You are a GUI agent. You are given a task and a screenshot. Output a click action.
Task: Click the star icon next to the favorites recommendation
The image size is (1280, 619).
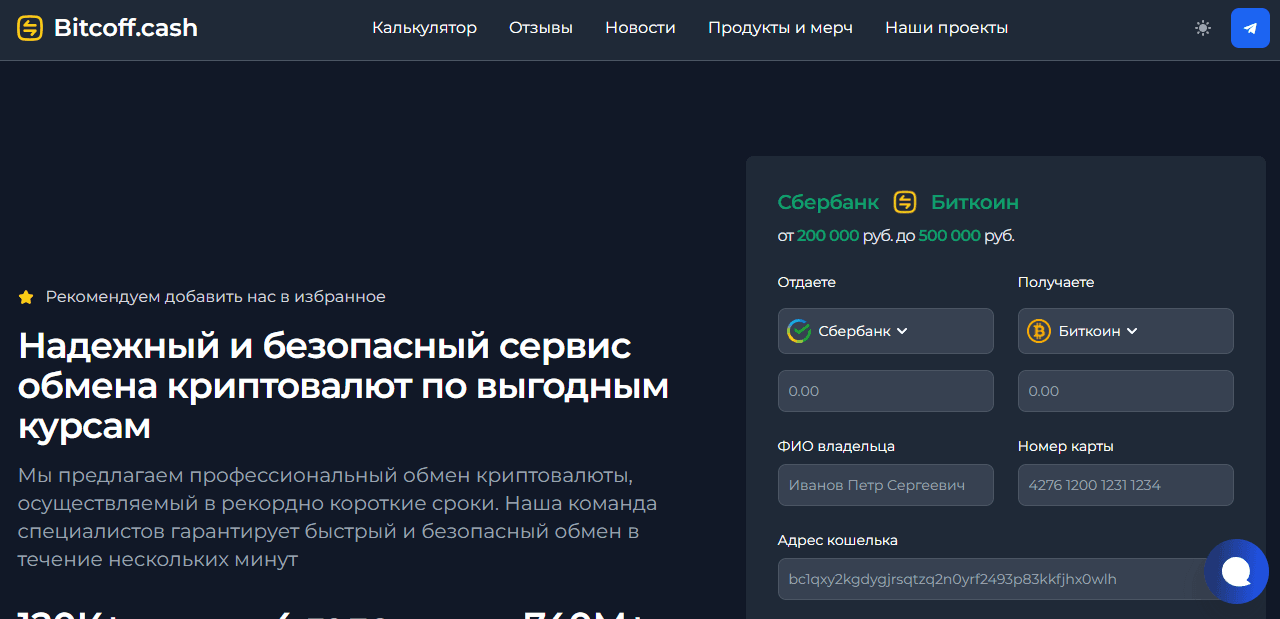(x=25, y=296)
